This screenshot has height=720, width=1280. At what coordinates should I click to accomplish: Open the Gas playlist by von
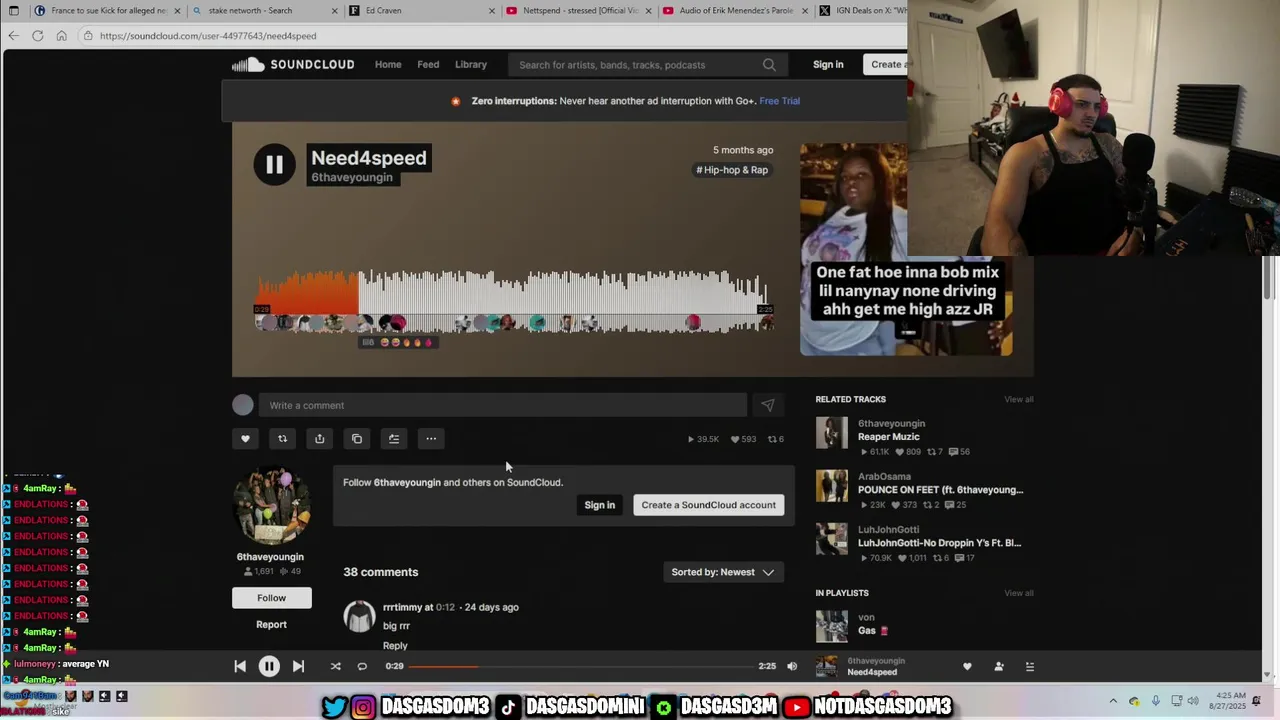pyautogui.click(x=872, y=631)
